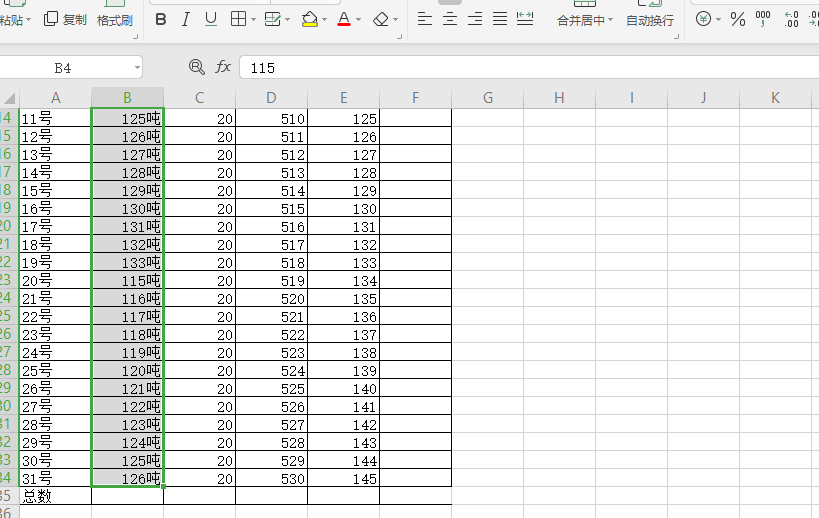Click 合并居中 merge and center
The height and width of the screenshot is (518, 819).
coord(581,20)
